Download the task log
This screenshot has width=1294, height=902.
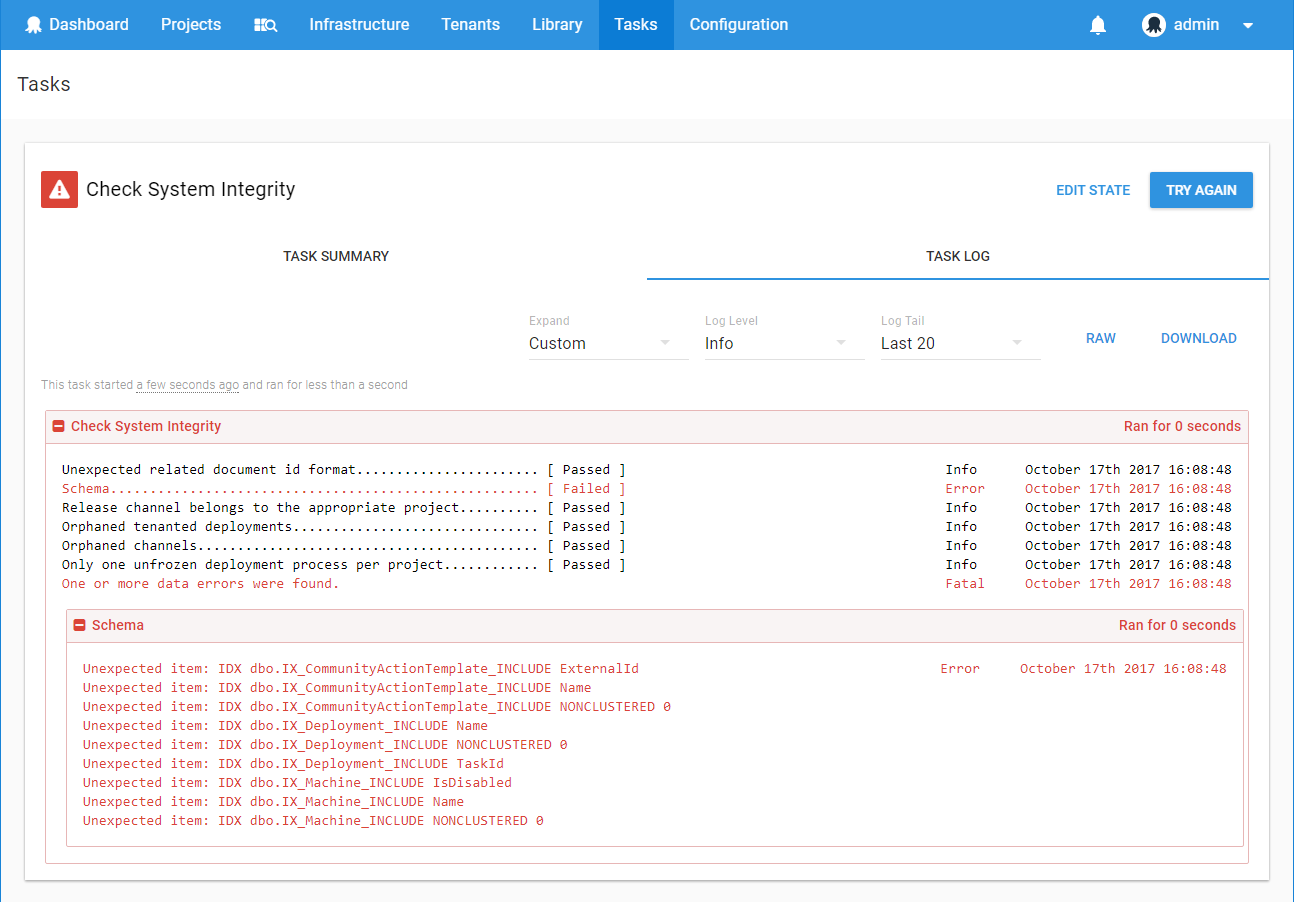pyautogui.click(x=1198, y=338)
